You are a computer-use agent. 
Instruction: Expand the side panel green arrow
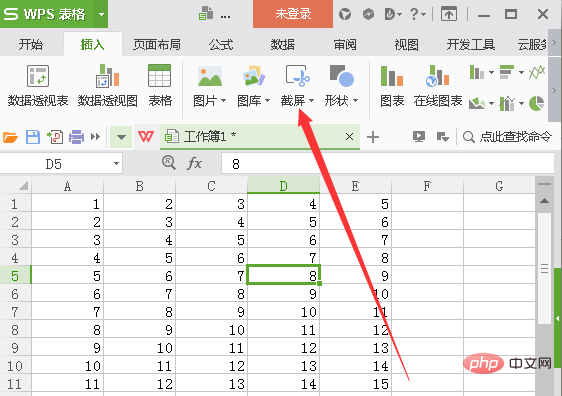(x=558, y=318)
